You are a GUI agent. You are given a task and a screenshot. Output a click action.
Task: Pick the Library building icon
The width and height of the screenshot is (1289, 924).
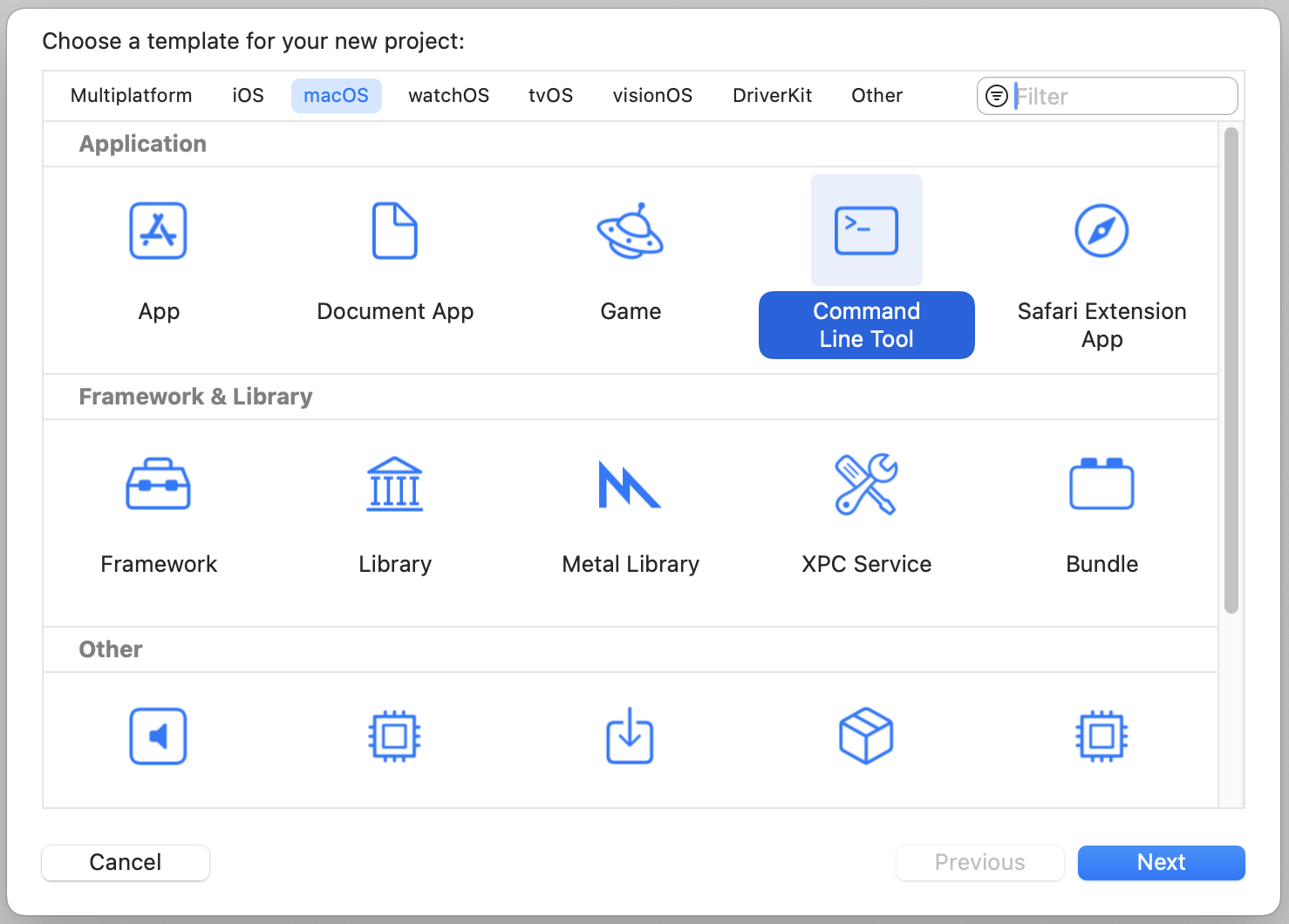click(395, 484)
